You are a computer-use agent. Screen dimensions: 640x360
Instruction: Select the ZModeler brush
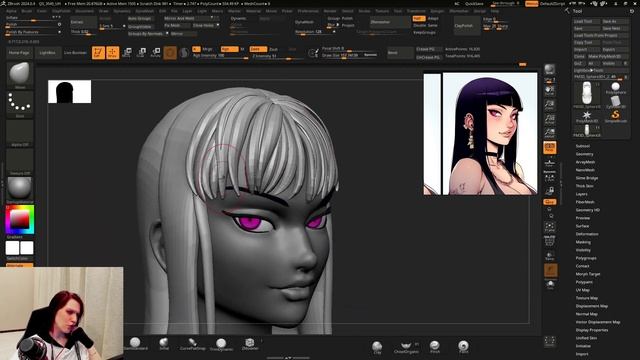(249, 344)
